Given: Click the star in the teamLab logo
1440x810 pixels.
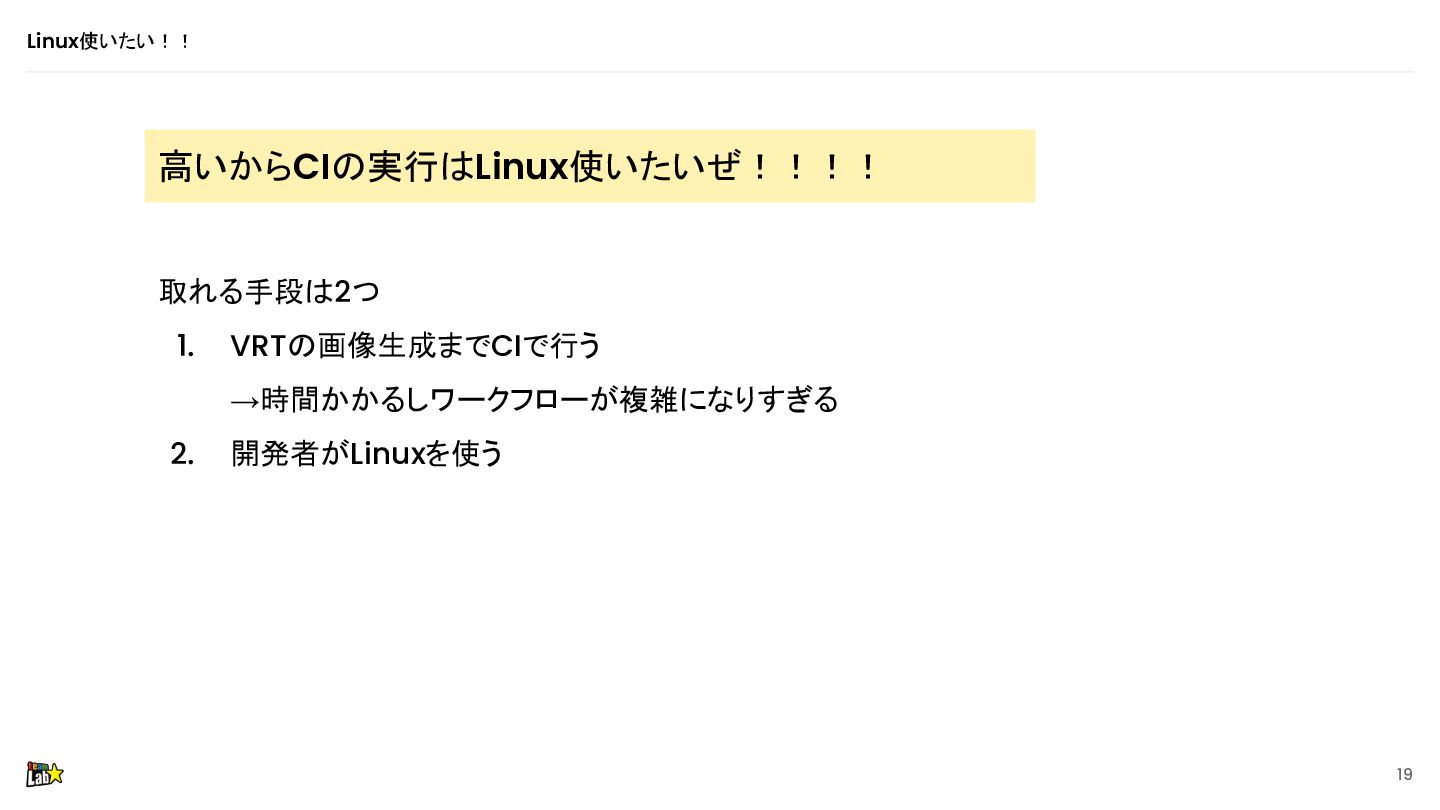Looking at the screenshot, I should 56,773.
